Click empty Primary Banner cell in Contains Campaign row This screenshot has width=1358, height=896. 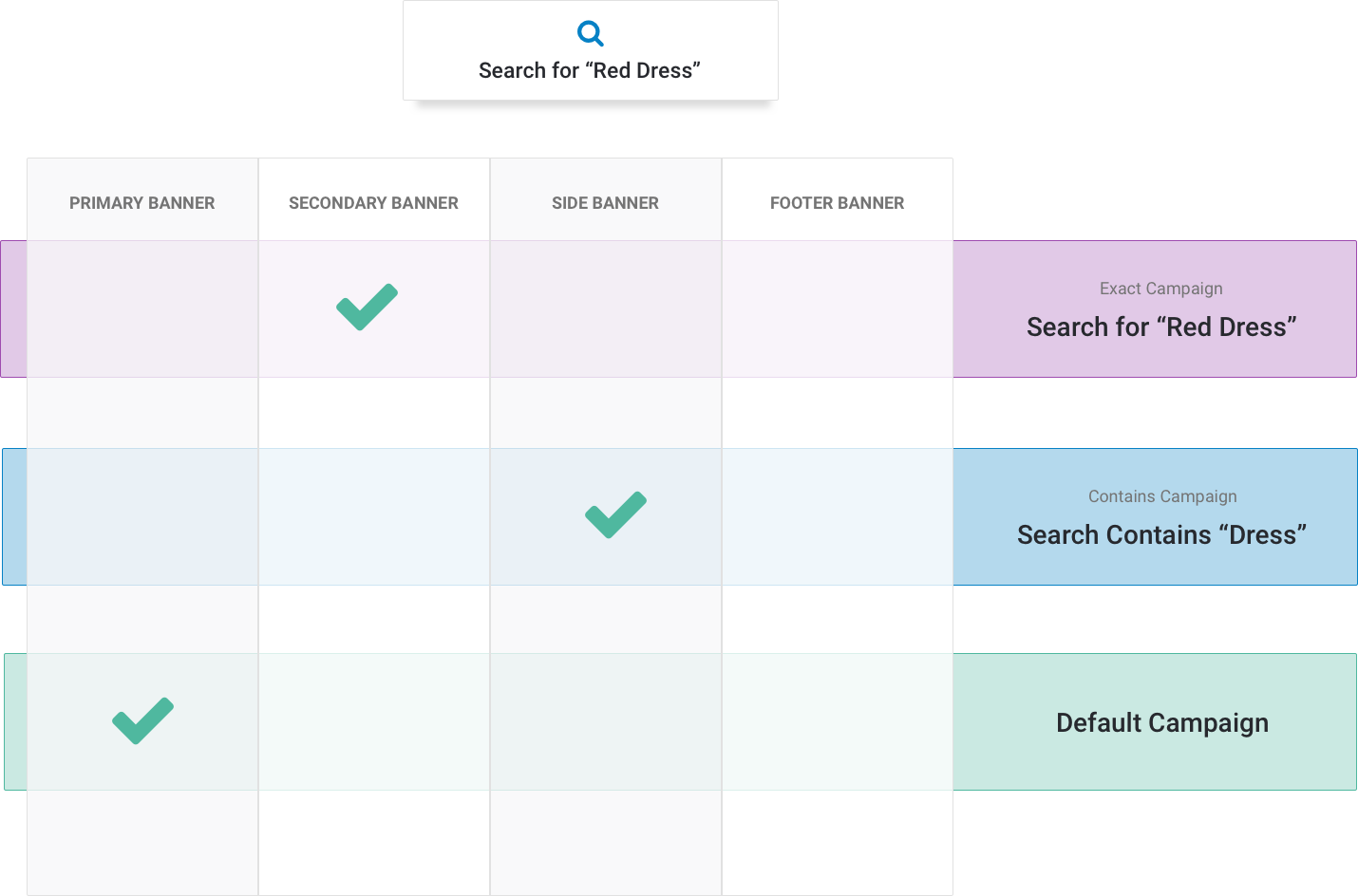tap(142, 517)
